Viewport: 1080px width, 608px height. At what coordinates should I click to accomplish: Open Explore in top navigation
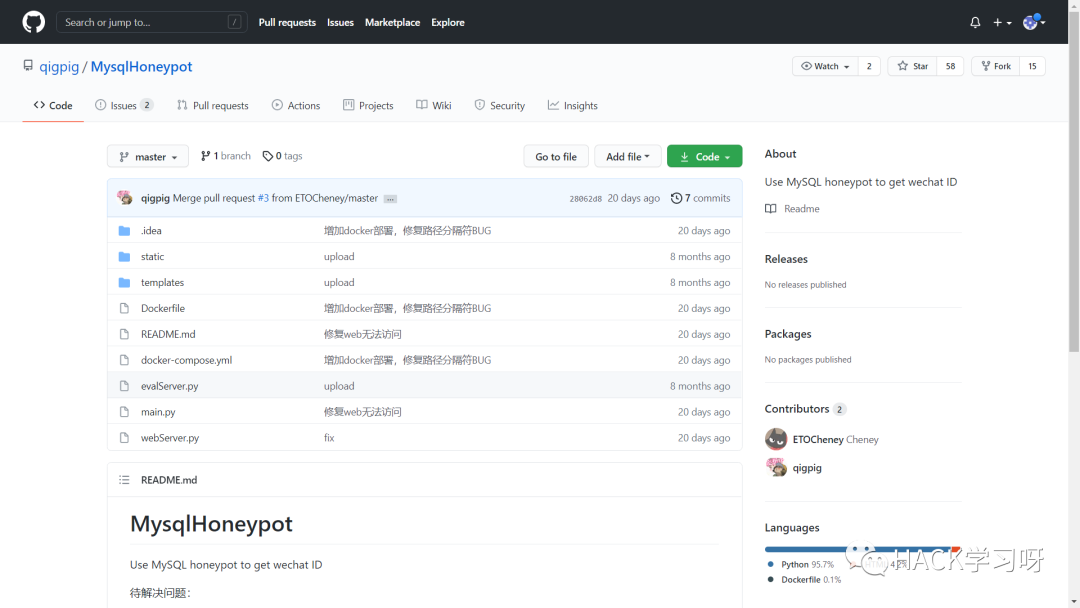[x=448, y=22]
